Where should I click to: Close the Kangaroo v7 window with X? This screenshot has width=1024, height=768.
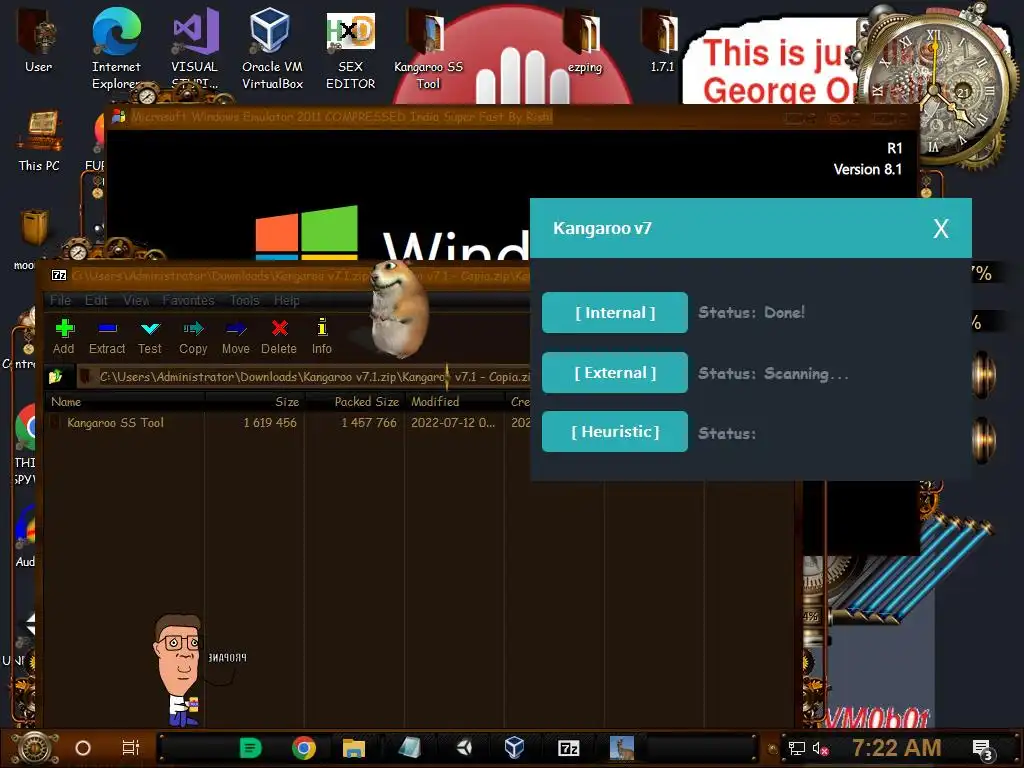coord(940,229)
